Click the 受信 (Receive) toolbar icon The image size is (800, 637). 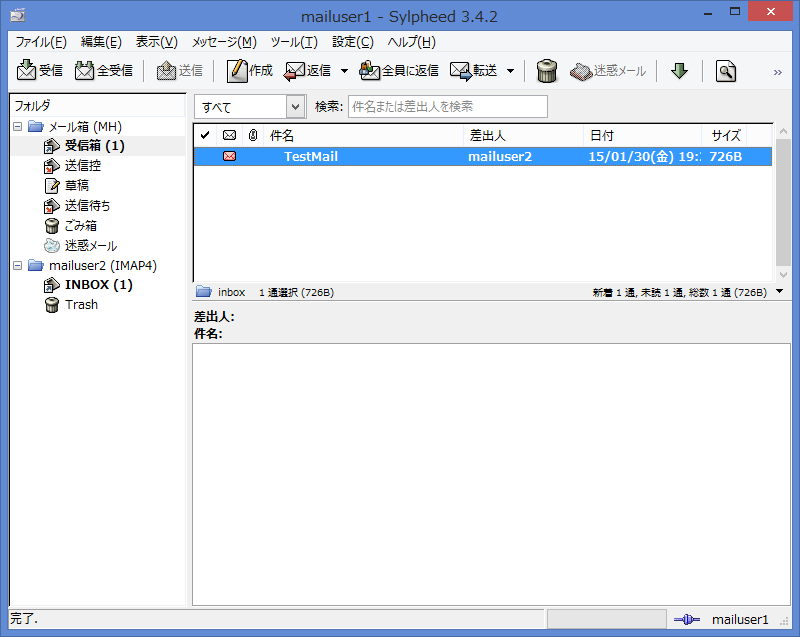point(39,70)
